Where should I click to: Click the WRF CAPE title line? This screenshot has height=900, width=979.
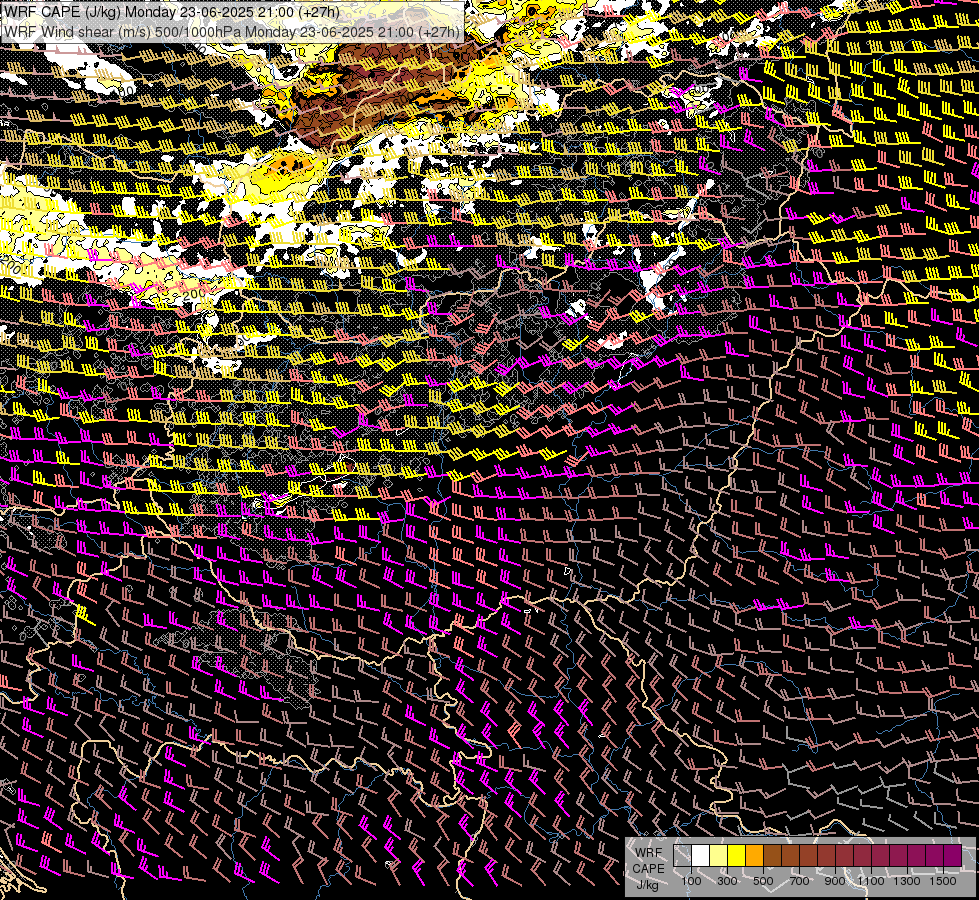(x=172, y=12)
